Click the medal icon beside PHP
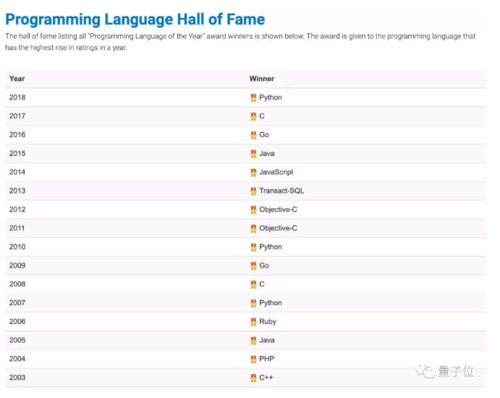This screenshot has width=500, height=398. point(253,359)
